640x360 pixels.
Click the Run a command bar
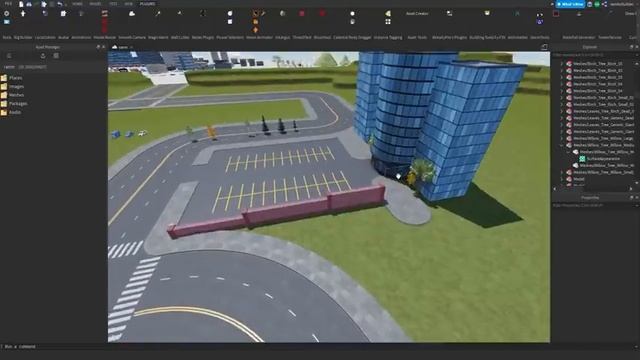(318, 347)
